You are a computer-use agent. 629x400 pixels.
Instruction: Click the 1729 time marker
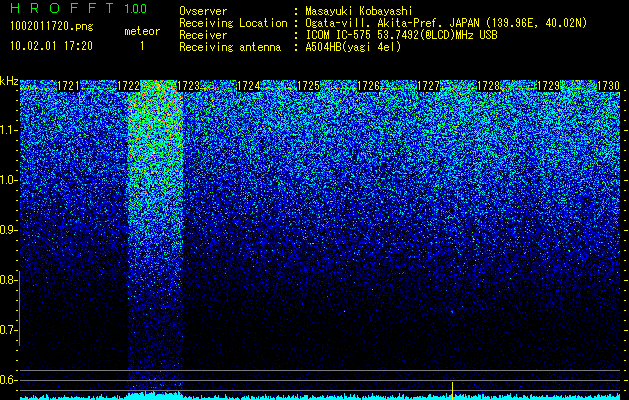(x=548, y=86)
